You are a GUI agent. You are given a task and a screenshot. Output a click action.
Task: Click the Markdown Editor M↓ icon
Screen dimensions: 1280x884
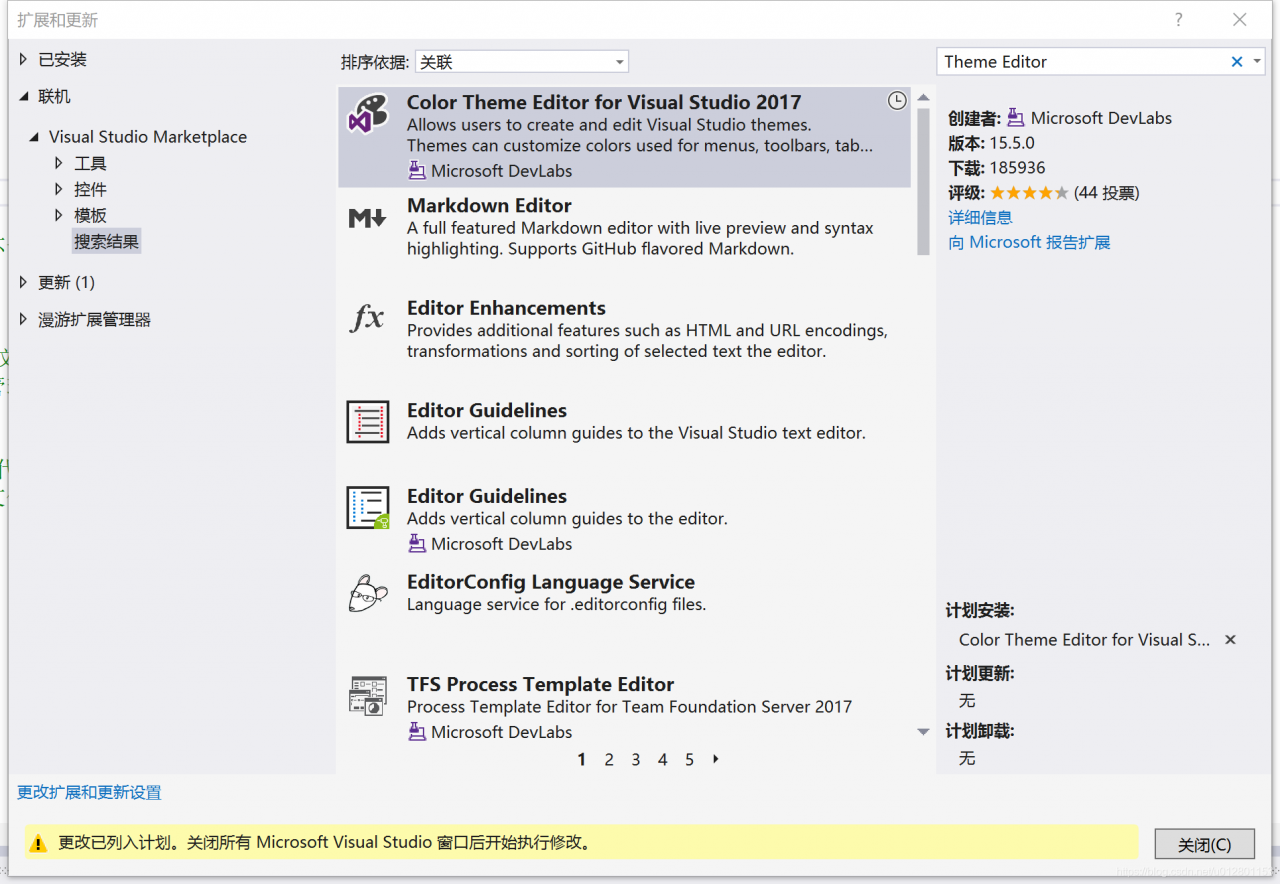(x=367, y=217)
